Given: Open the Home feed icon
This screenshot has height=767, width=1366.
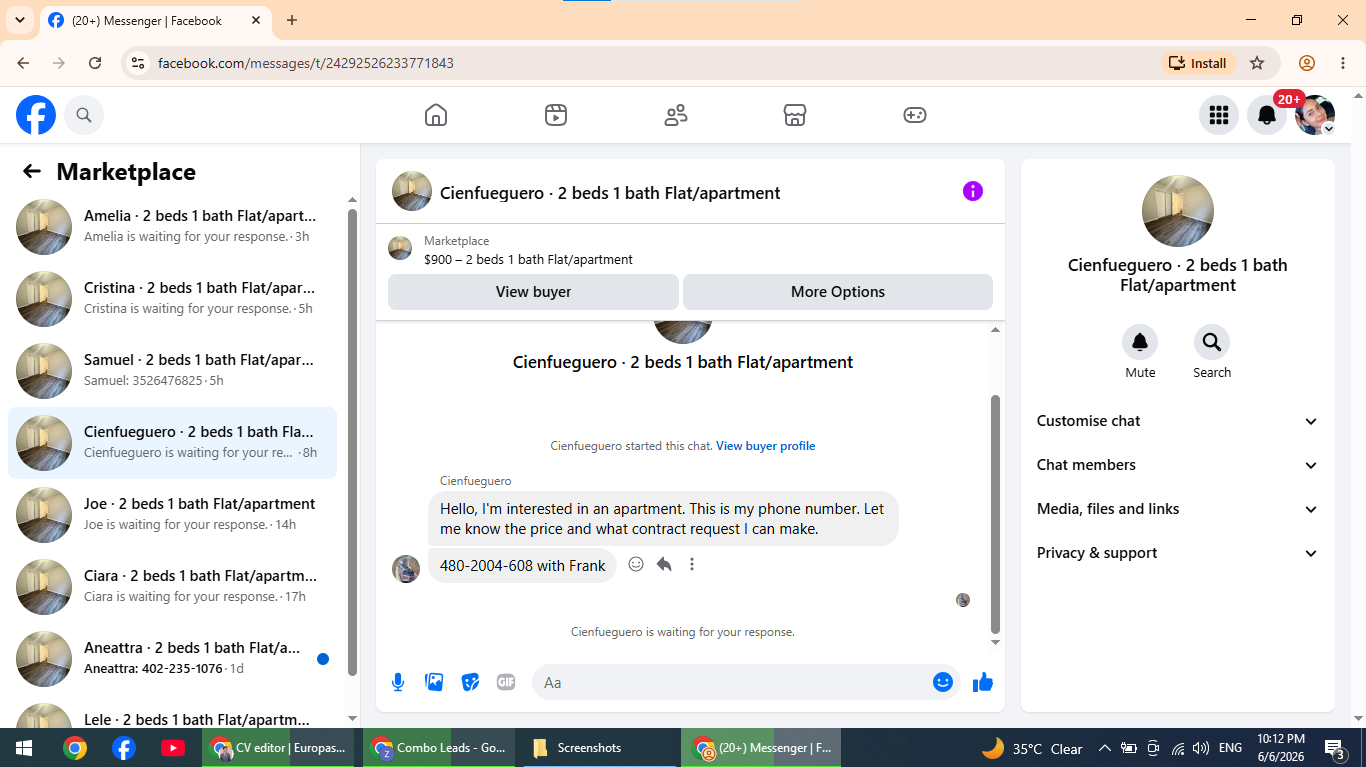Looking at the screenshot, I should click(436, 115).
